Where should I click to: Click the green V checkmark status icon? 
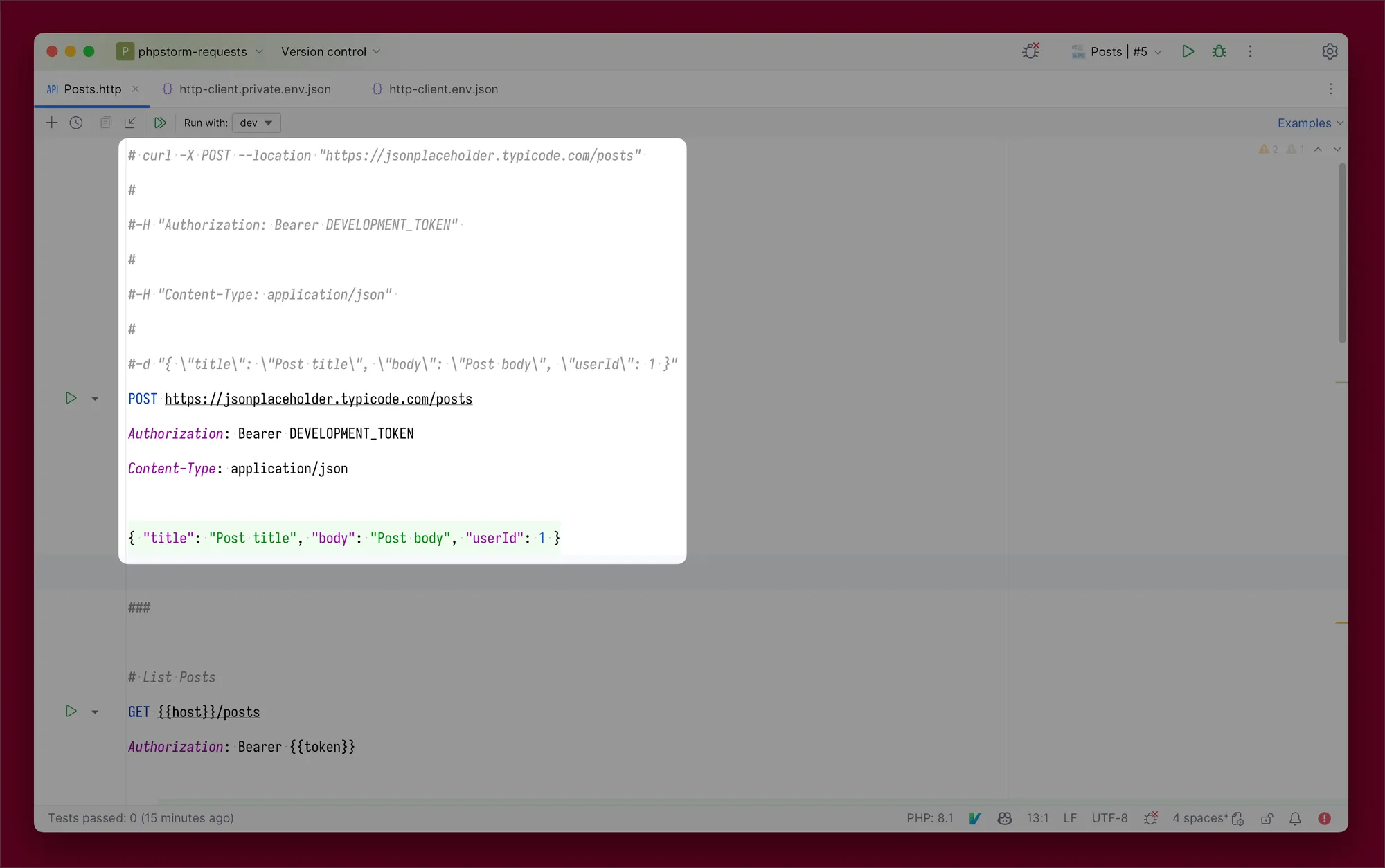click(975, 818)
